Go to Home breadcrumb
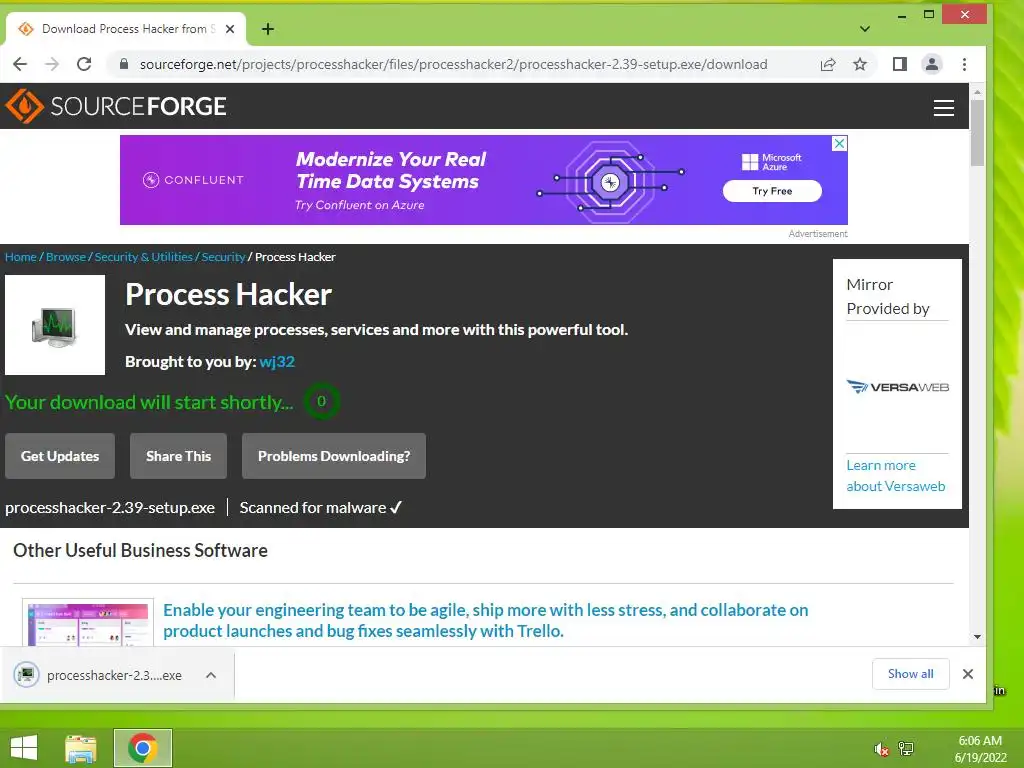1024x768 pixels. pos(21,257)
